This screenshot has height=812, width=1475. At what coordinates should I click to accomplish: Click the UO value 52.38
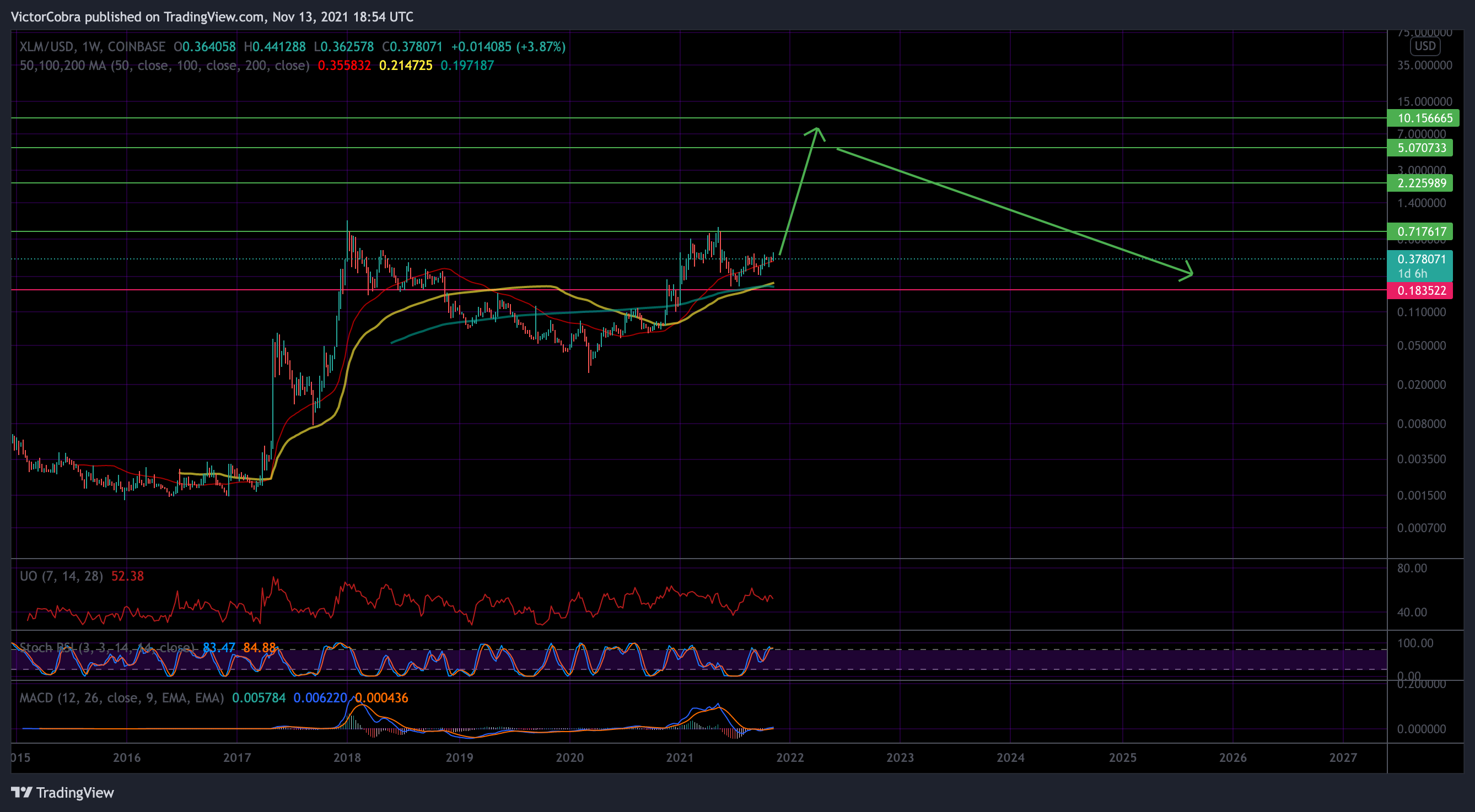[x=128, y=576]
